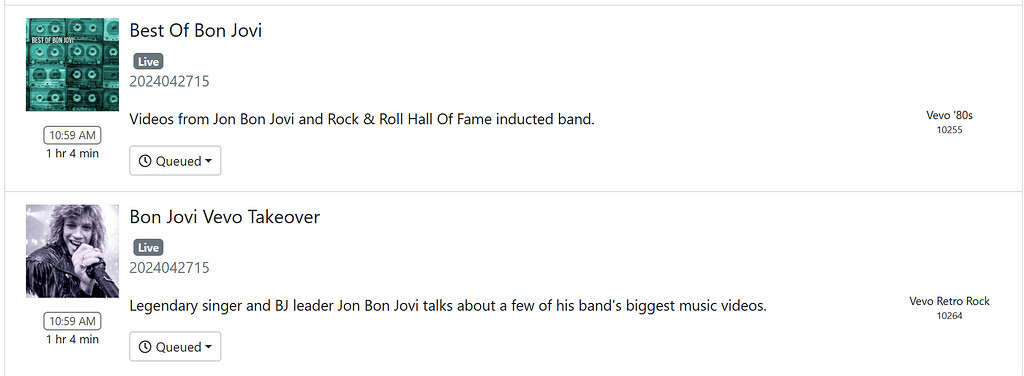The image size is (1024, 376).
Task: Expand the Queued dropdown caret for Best Of Bon Jovi
Action: 208,161
